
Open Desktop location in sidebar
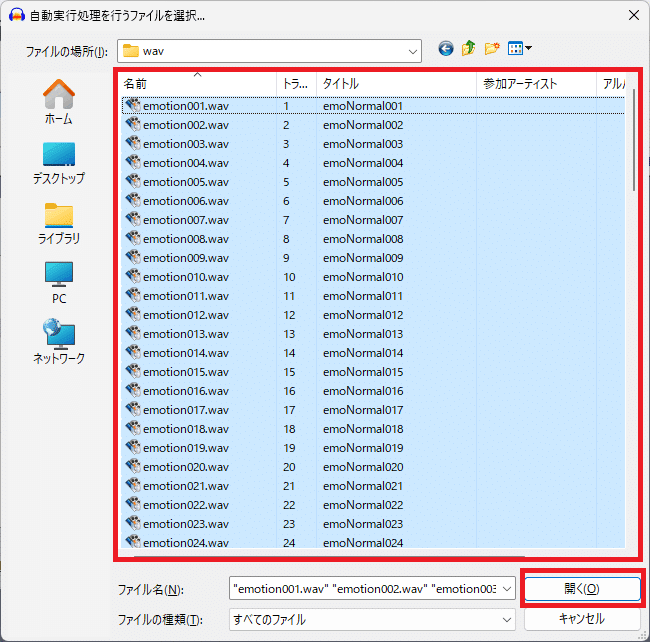[59, 163]
